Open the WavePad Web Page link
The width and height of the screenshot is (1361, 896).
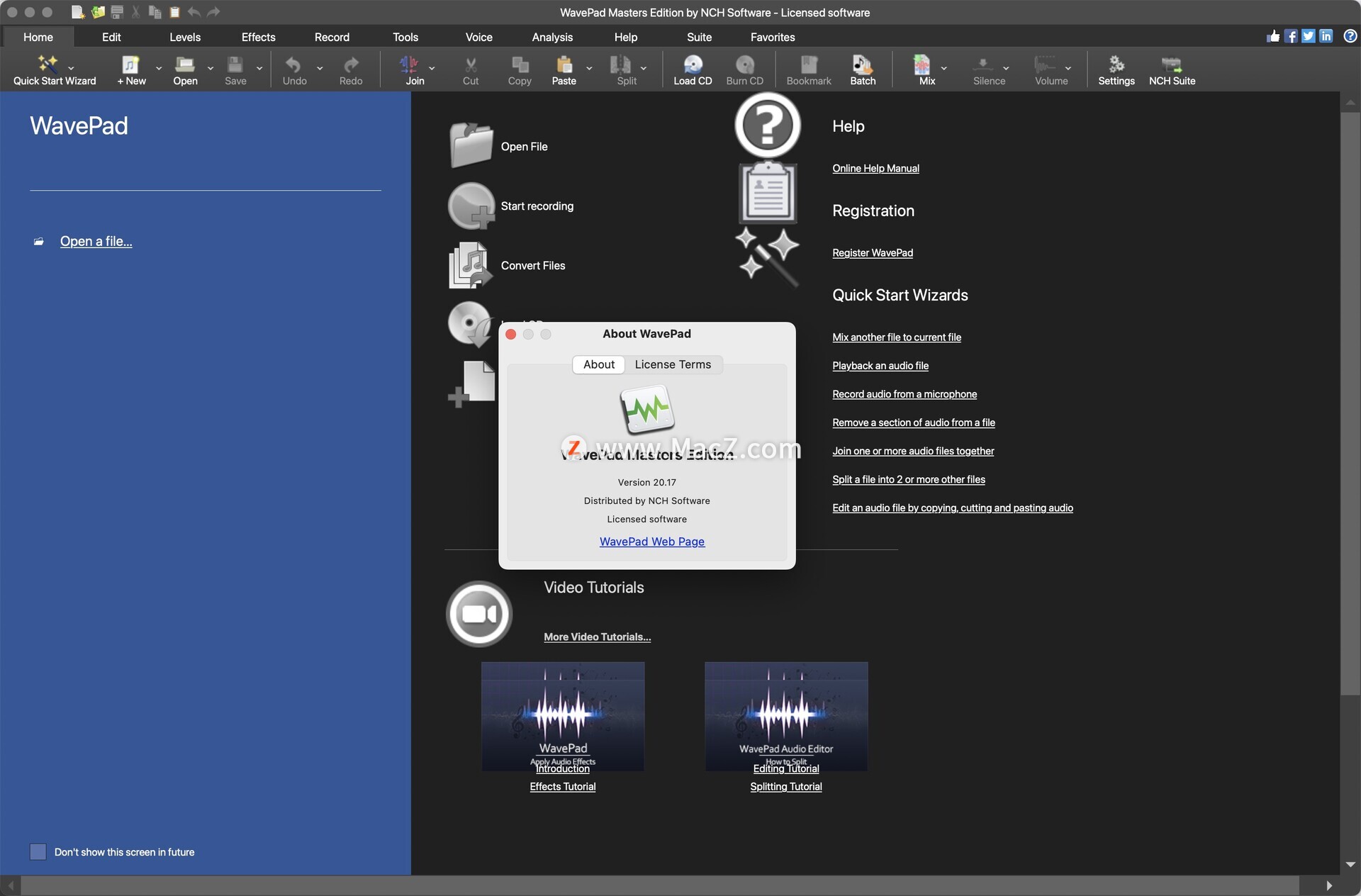(x=652, y=542)
